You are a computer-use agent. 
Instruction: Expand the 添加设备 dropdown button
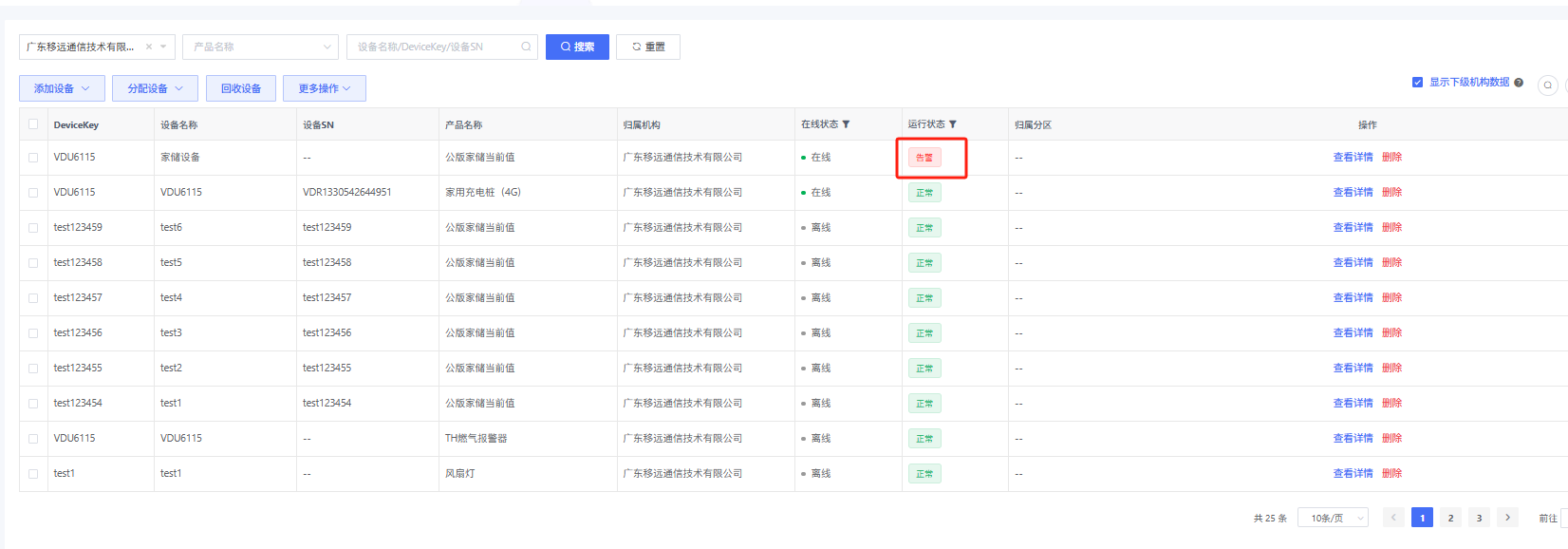click(62, 88)
